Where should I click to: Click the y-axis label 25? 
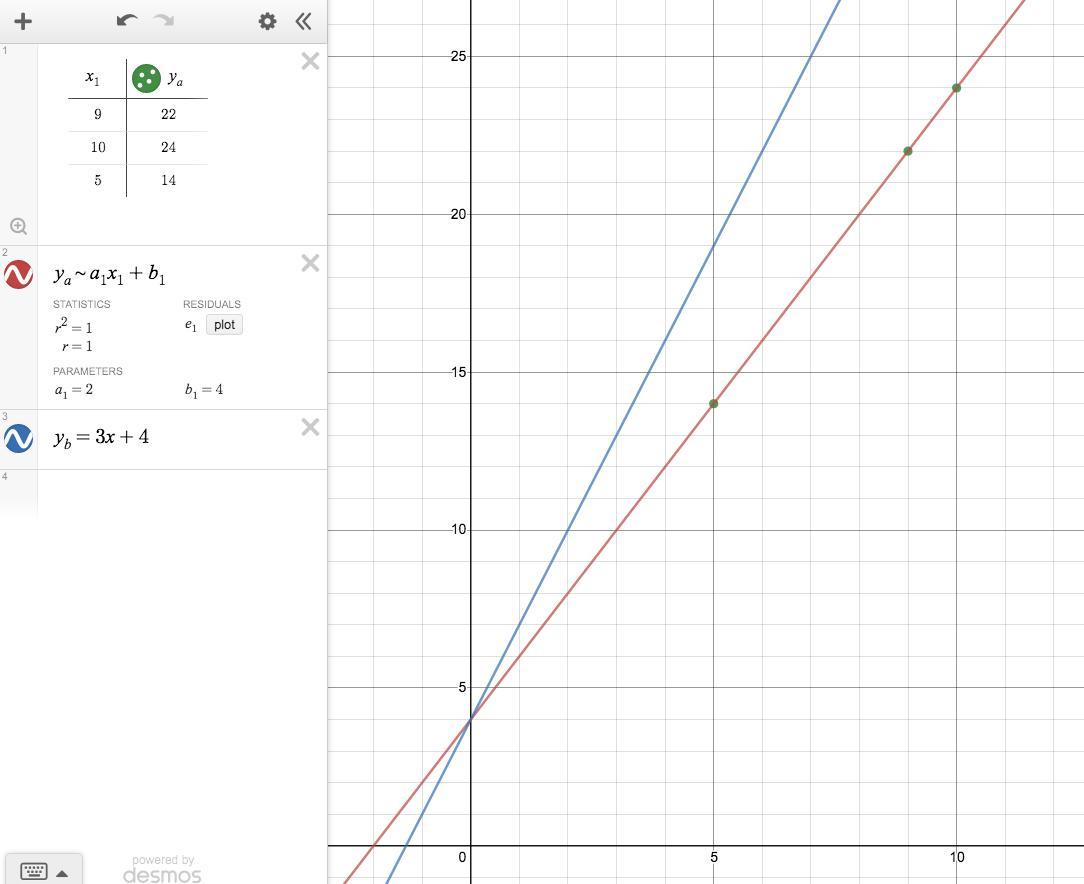458,56
